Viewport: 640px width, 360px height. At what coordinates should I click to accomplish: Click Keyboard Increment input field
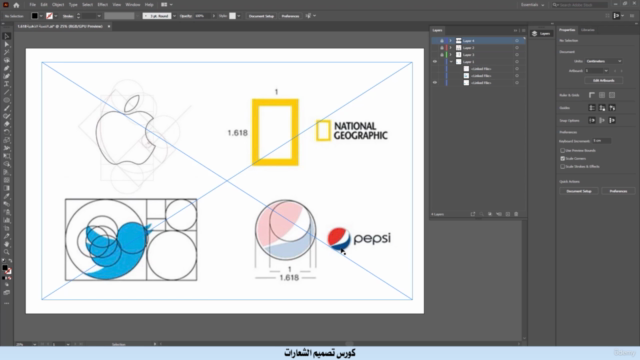point(602,141)
